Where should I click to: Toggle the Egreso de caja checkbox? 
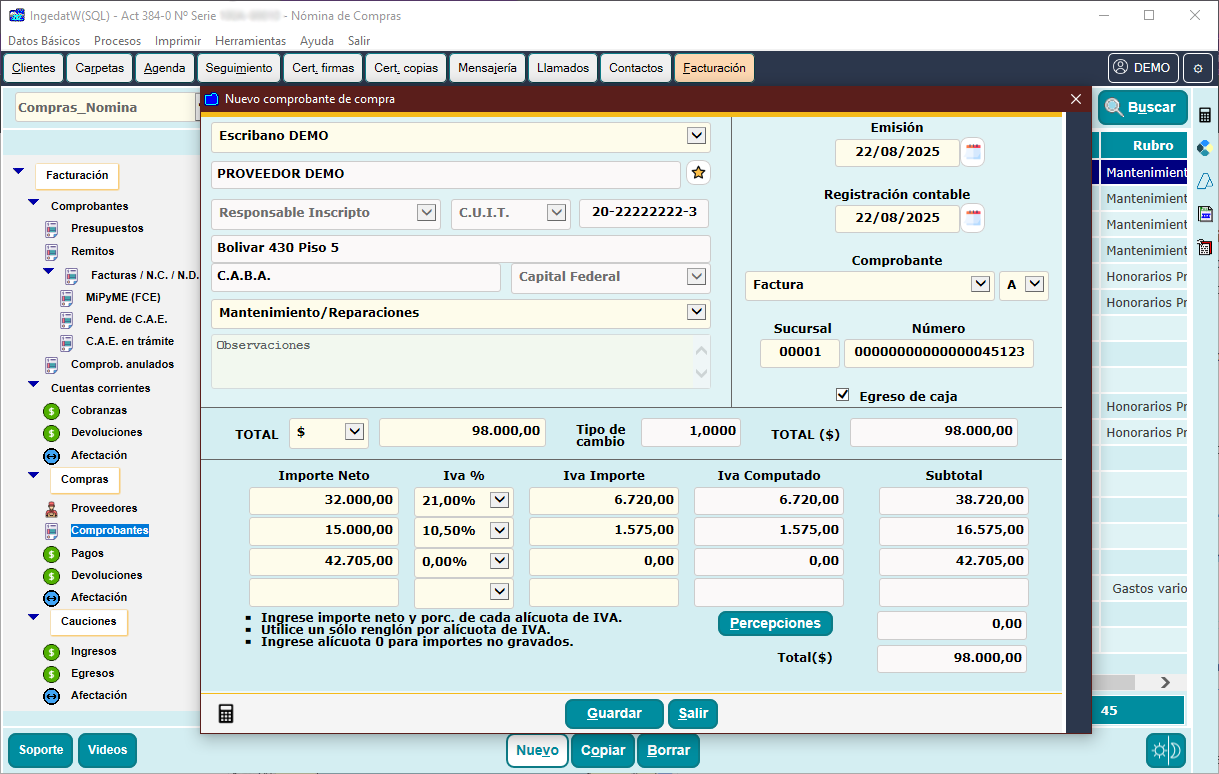coord(842,395)
